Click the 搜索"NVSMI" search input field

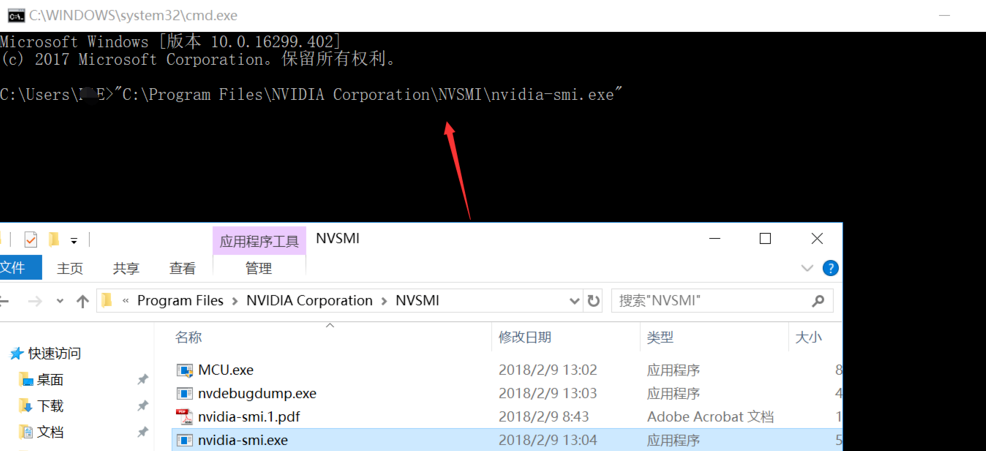pos(710,301)
